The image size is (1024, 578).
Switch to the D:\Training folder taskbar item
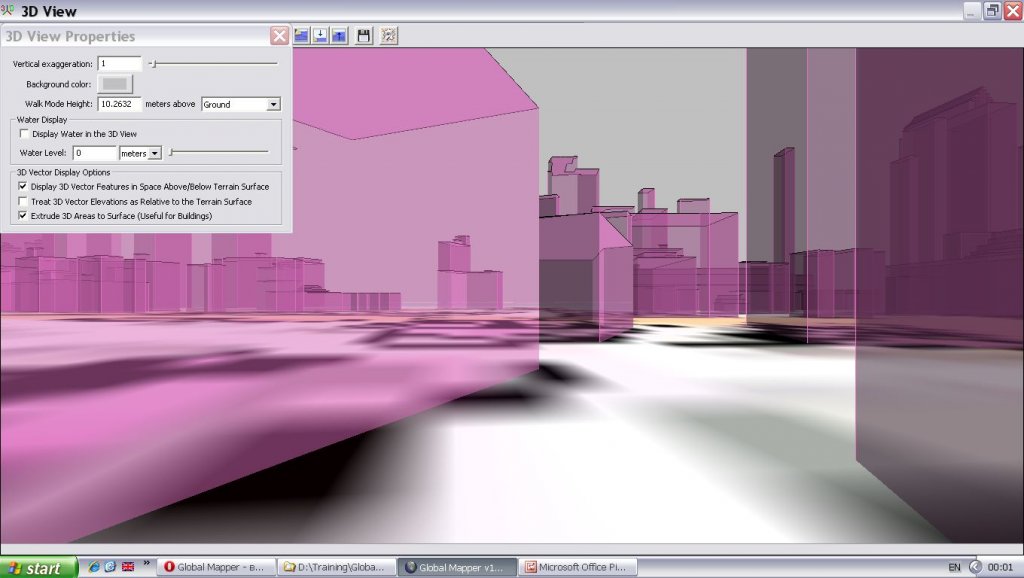(336, 567)
